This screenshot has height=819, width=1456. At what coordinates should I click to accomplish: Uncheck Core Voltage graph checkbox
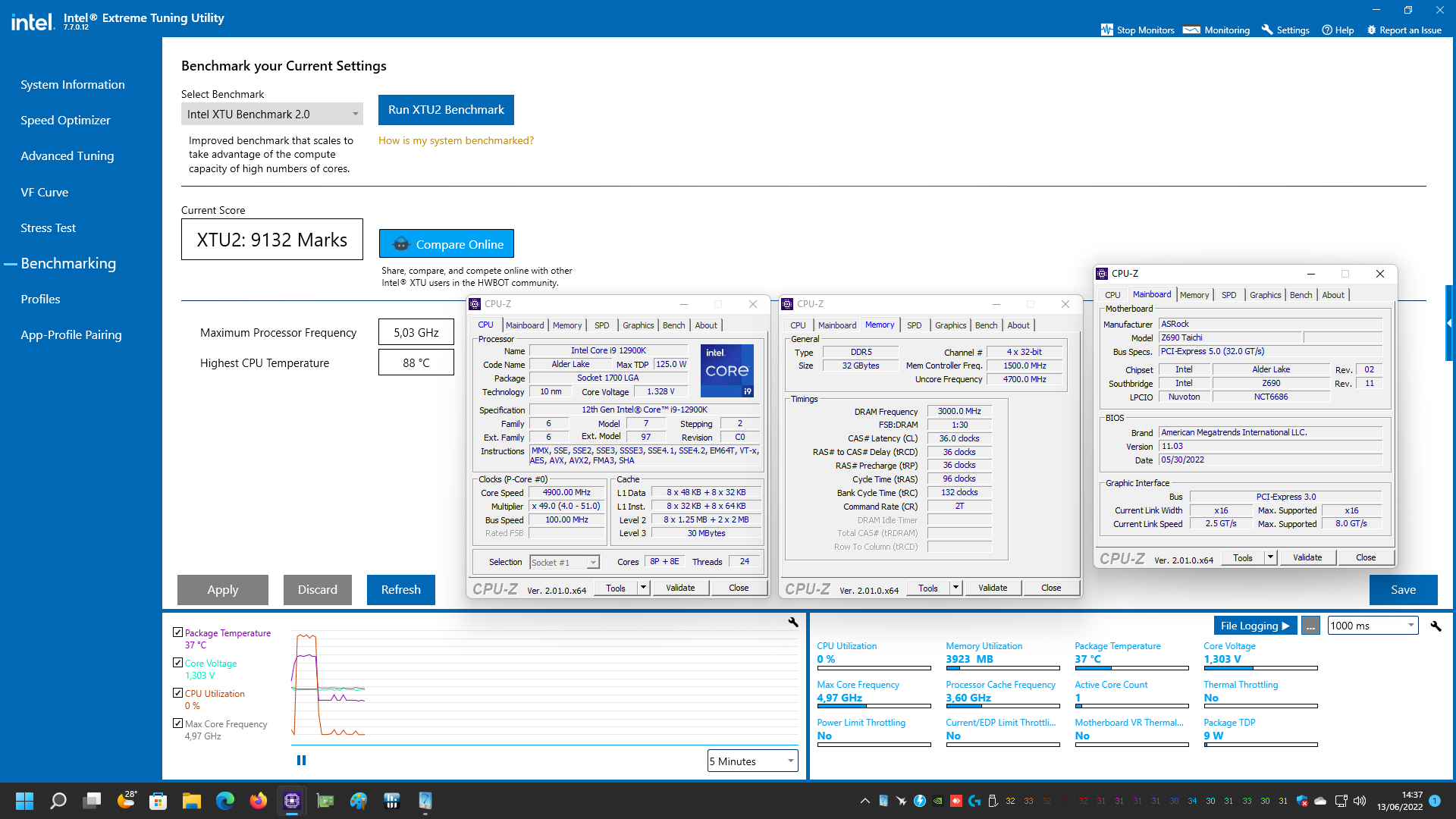(x=177, y=662)
